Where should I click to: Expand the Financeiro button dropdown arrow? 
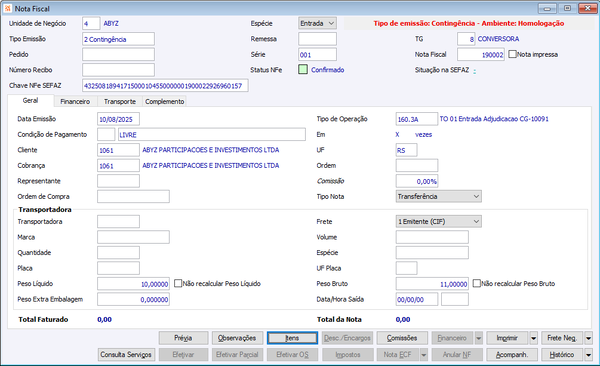tap(478, 338)
